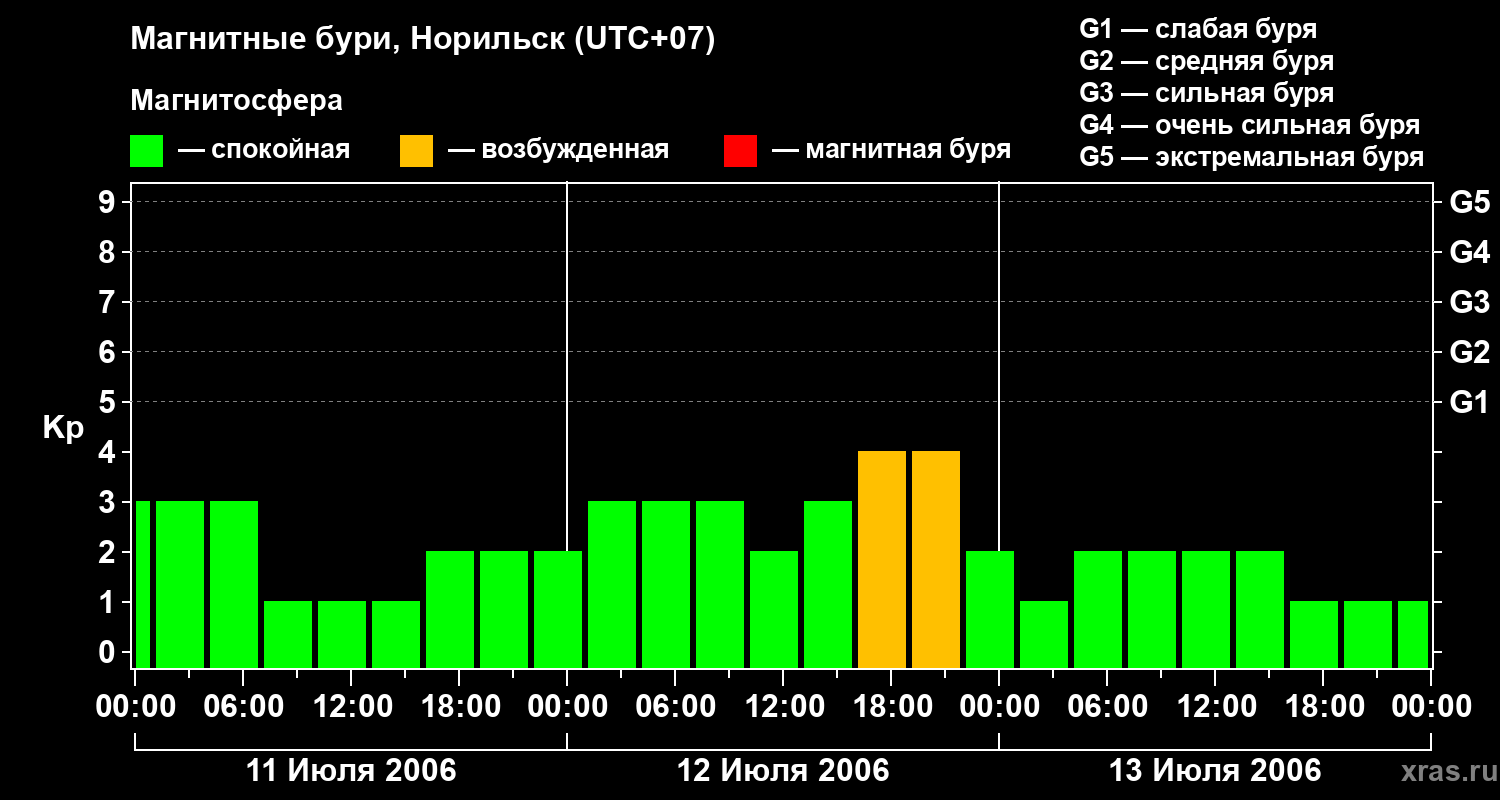Click the '11 Июля 2006' date label

tap(351, 771)
